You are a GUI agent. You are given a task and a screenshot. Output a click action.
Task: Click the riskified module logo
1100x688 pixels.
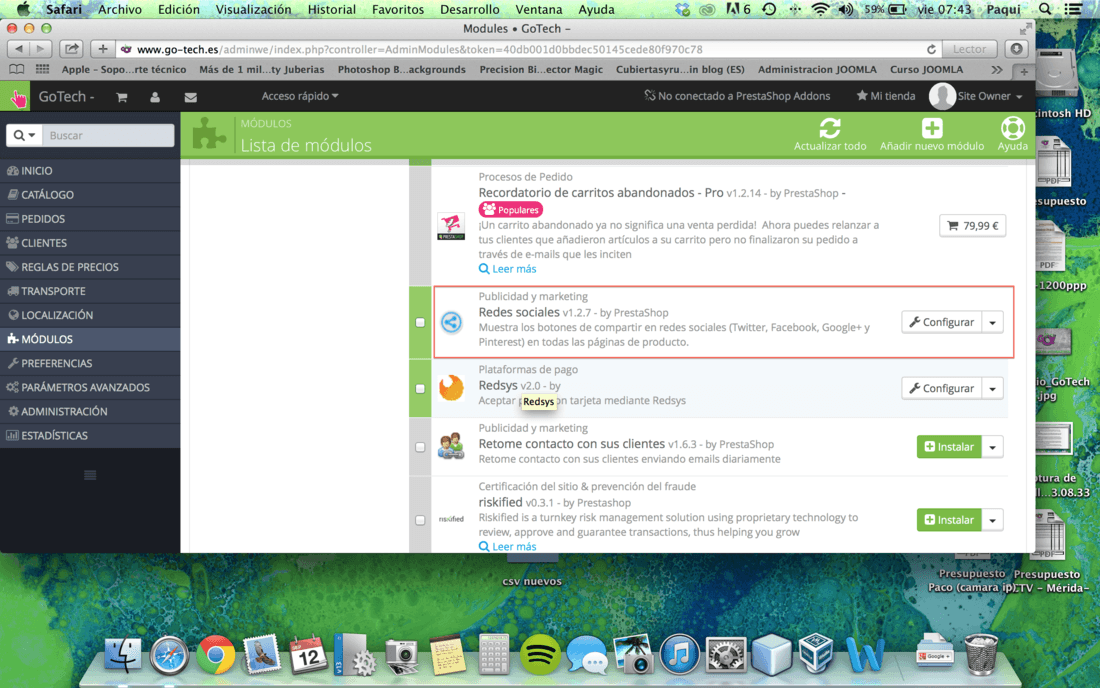point(451,519)
